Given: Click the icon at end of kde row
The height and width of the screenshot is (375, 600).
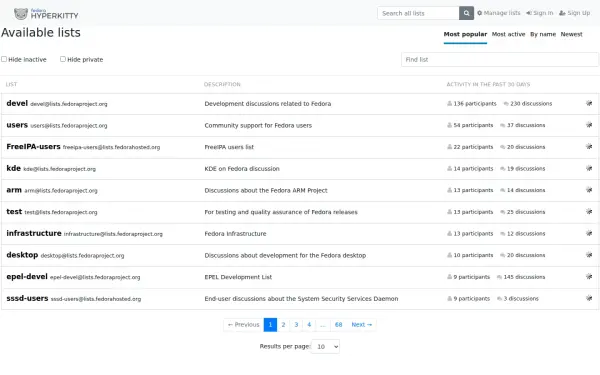Looking at the screenshot, I should (589, 168).
